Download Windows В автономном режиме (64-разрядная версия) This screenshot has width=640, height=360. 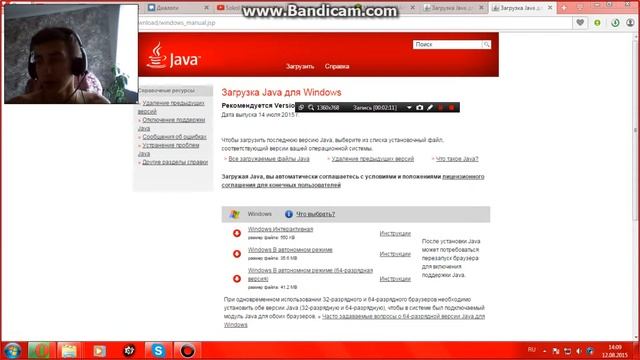coord(310,274)
